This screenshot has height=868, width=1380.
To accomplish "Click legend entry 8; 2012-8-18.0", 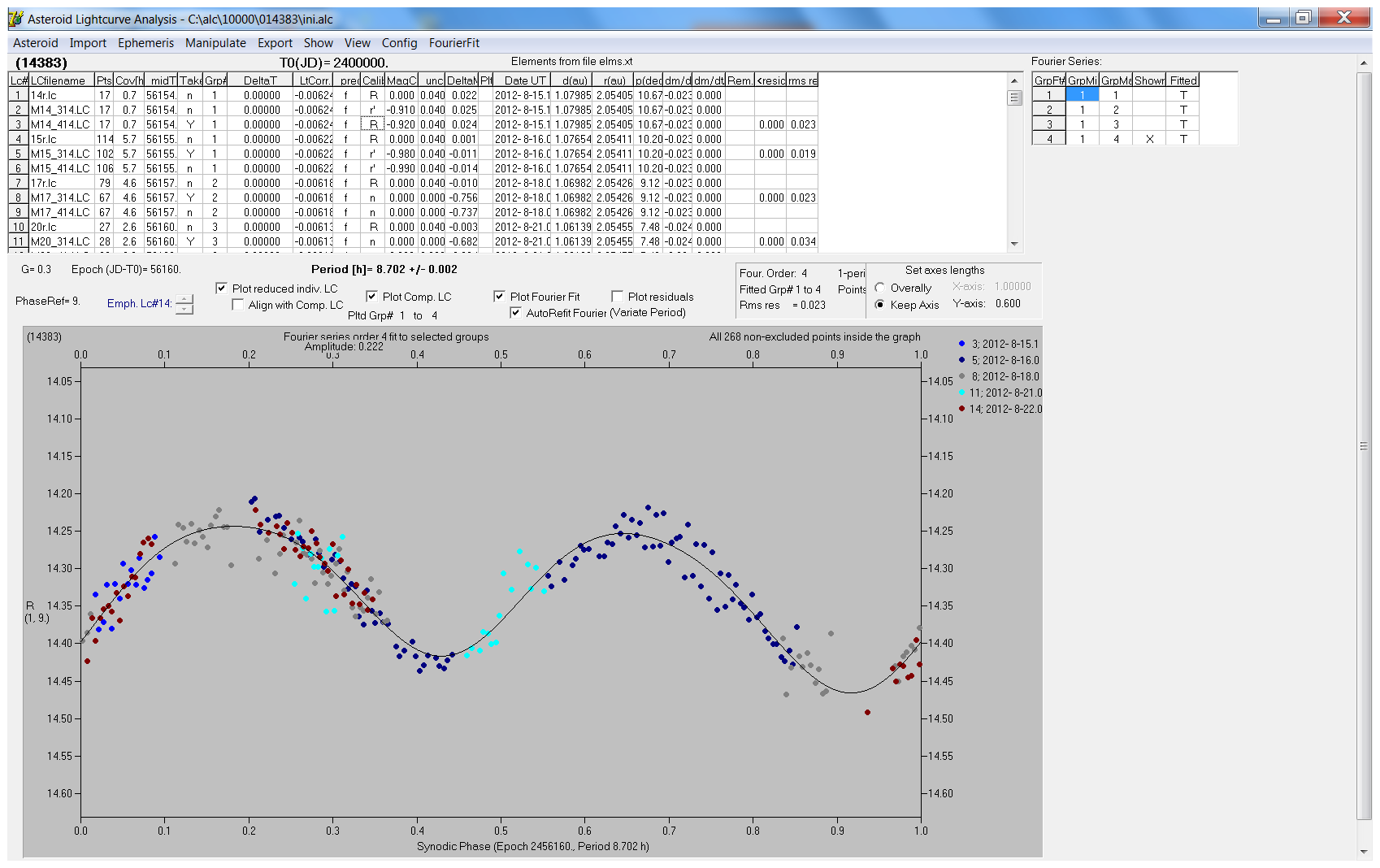I will point(998,376).
